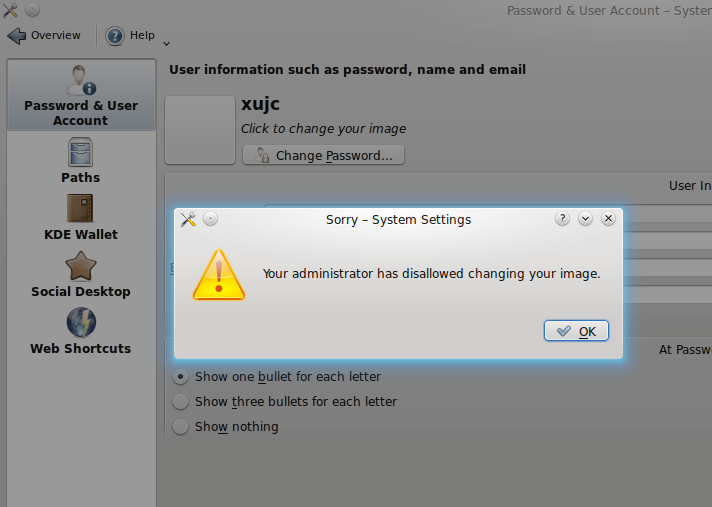Click the blue Help question mark icon

tap(115, 35)
